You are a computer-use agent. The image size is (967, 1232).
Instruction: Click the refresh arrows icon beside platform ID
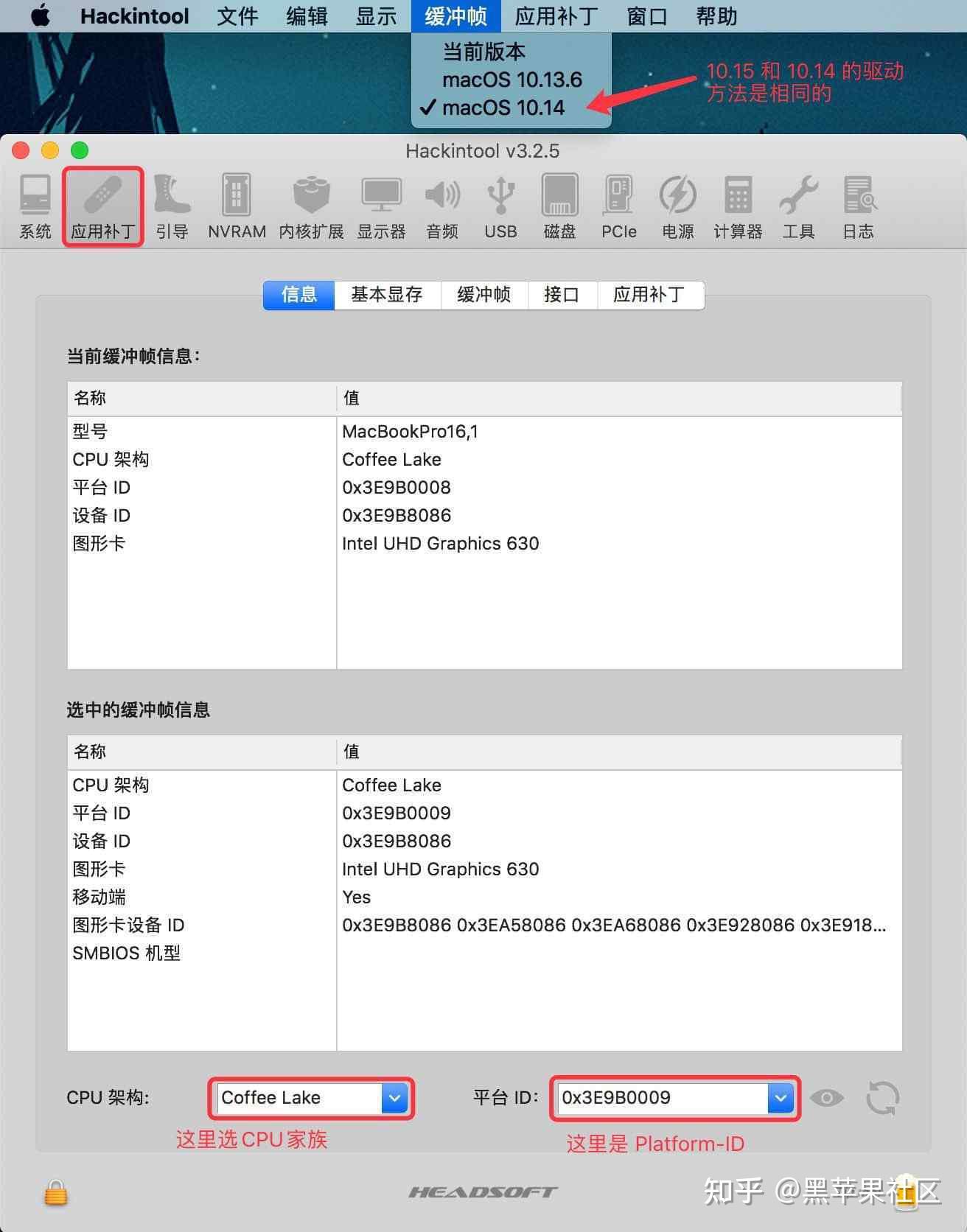[x=882, y=1098]
